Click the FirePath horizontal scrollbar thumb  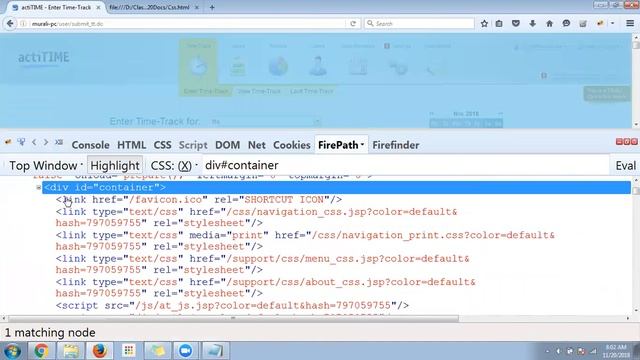tap(233, 318)
